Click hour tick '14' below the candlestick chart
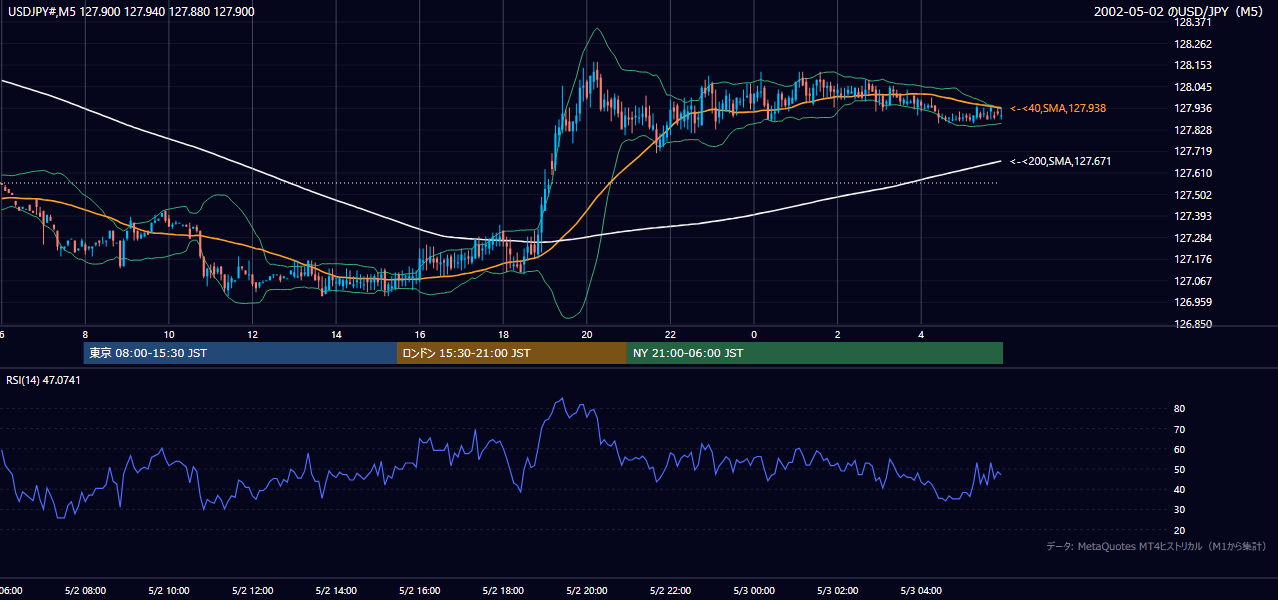This screenshot has width=1278, height=600. 336,334
